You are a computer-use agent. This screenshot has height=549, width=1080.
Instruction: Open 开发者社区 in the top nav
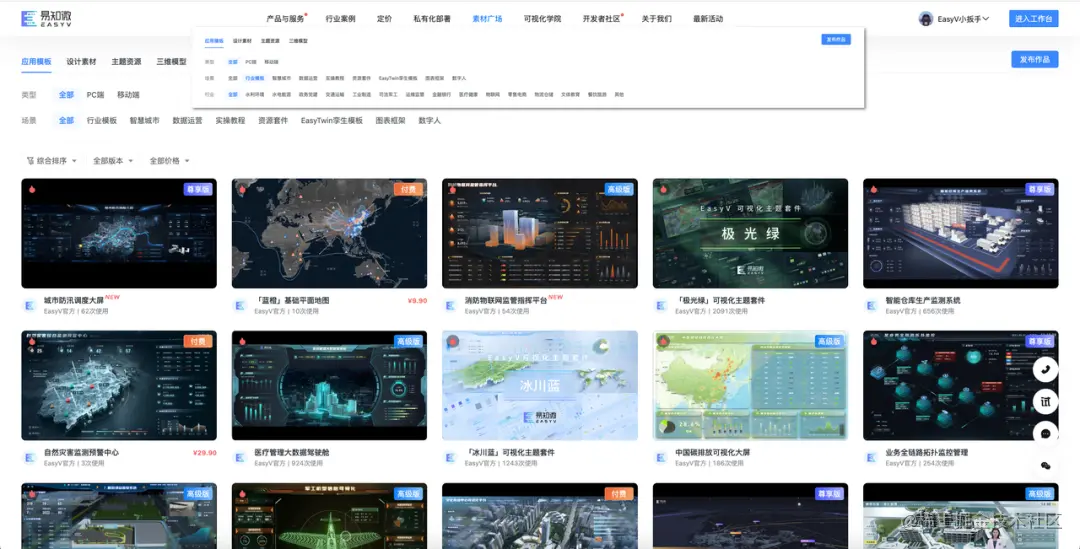pos(601,19)
